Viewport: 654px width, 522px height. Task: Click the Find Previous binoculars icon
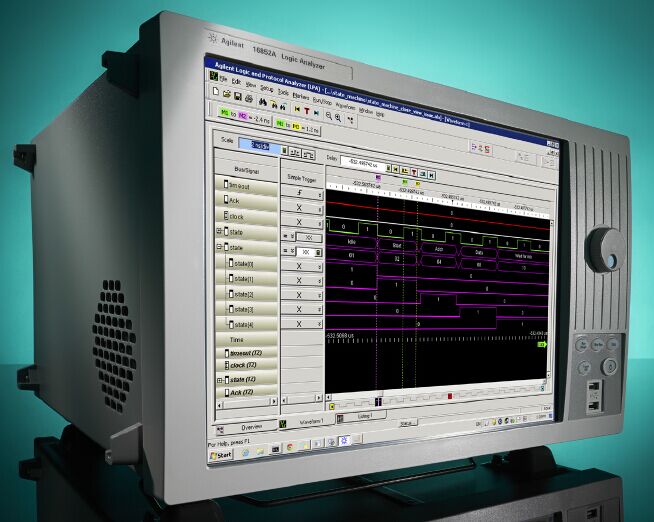click(x=274, y=104)
